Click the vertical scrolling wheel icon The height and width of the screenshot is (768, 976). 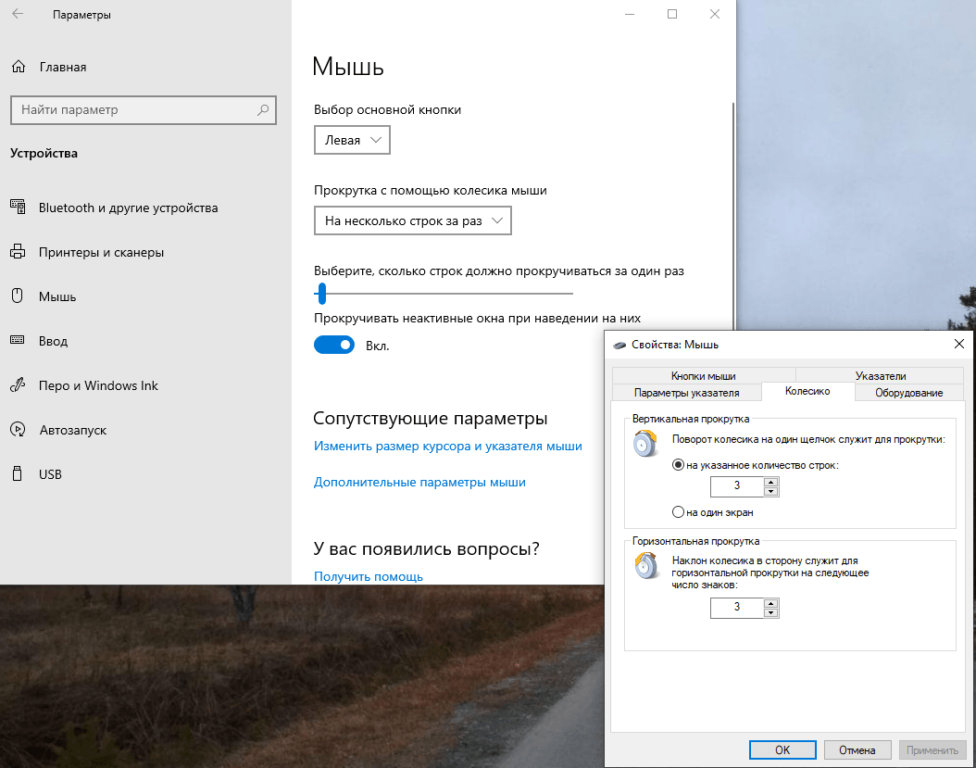point(646,443)
